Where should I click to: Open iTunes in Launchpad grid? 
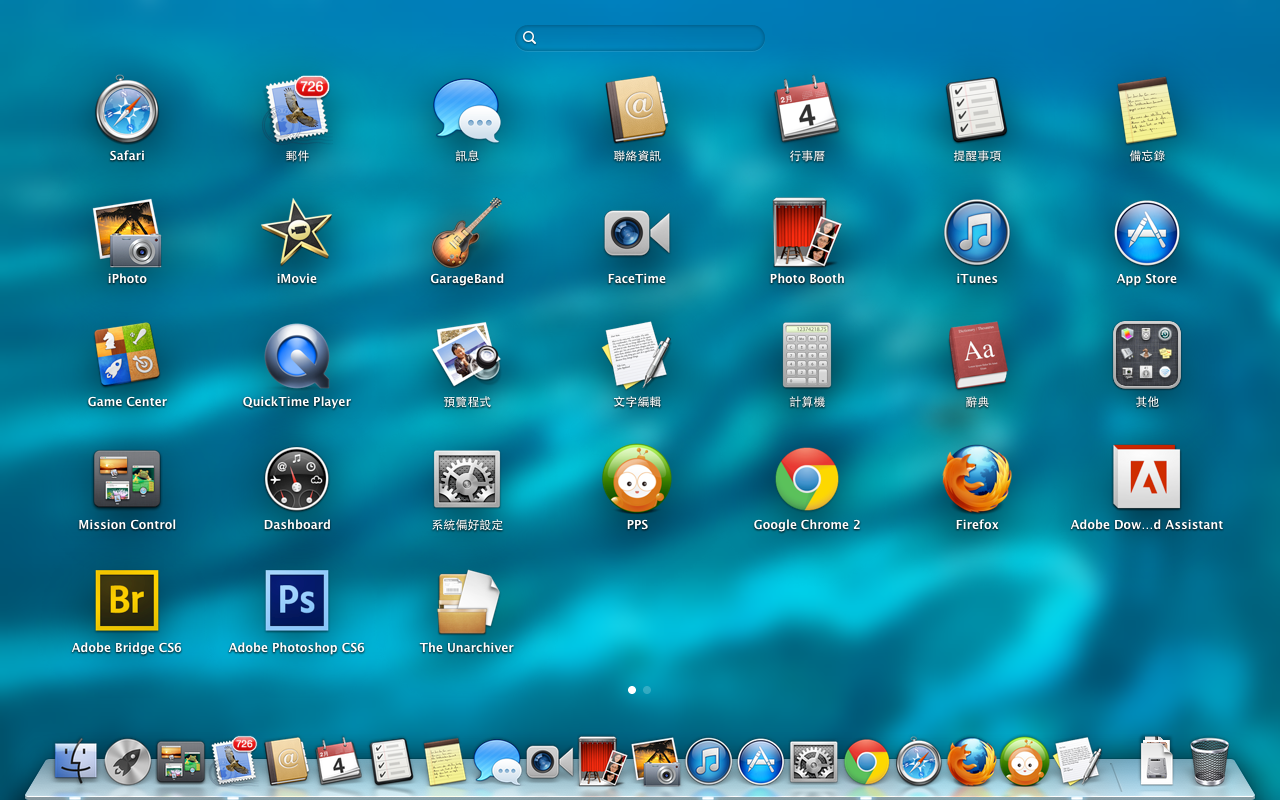point(977,233)
